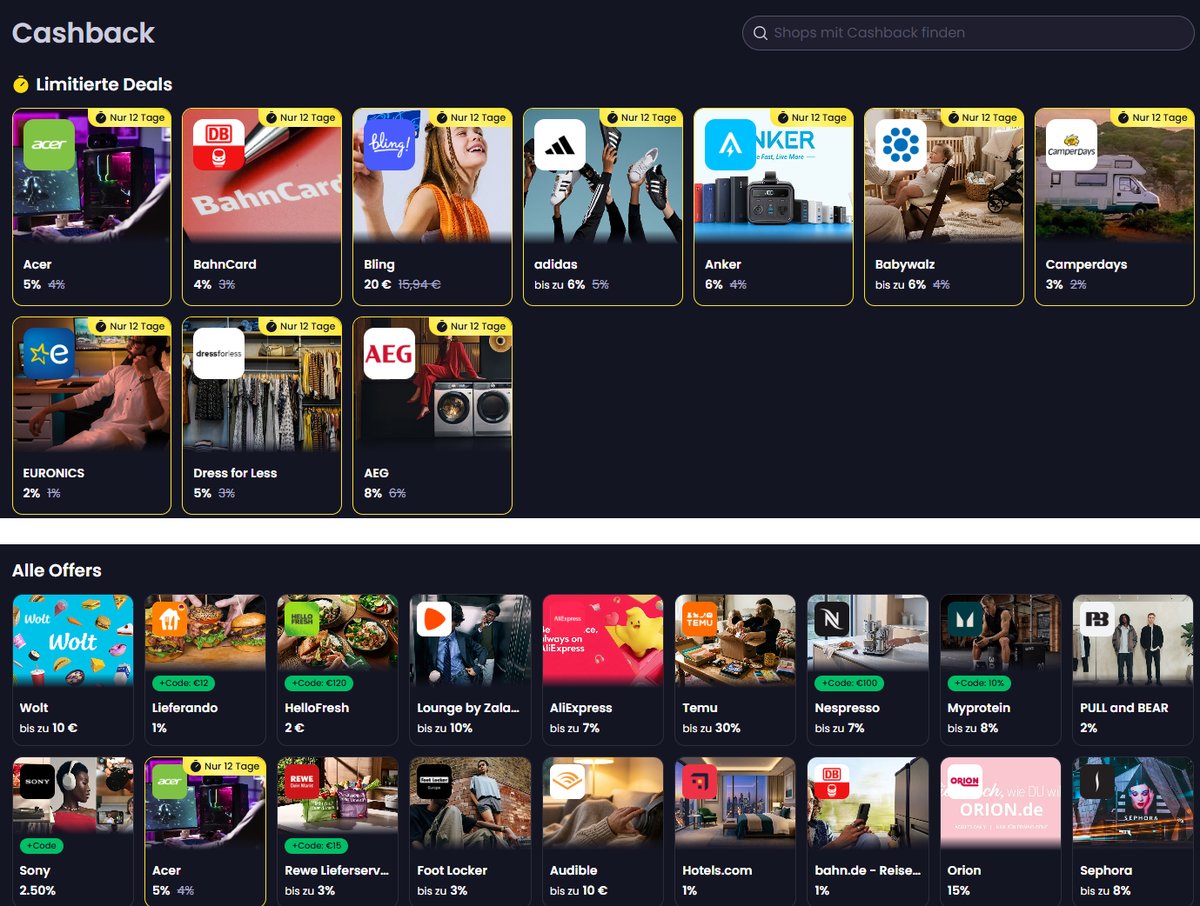The width and height of the screenshot is (1200, 906).
Task: Click the Foot Locker bis zu 3% text
Action: pyautogui.click(x=442, y=890)
